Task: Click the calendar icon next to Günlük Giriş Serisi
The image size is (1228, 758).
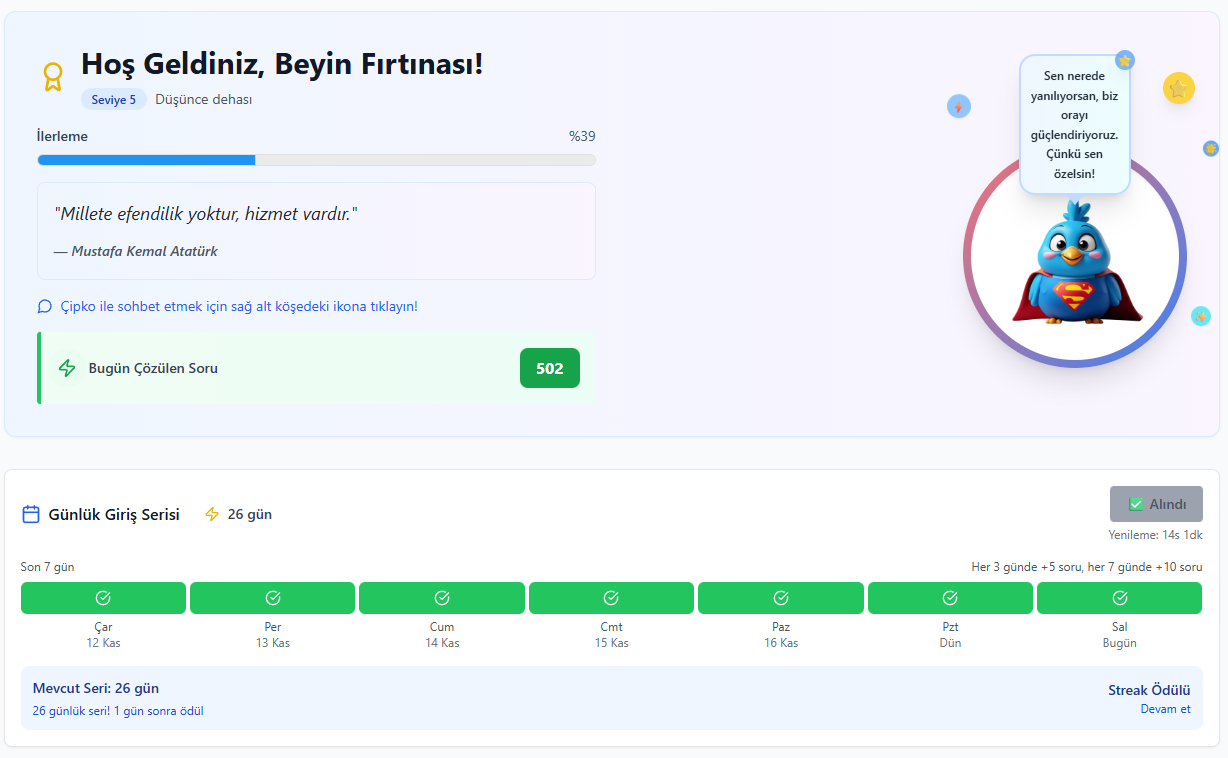Action: point(31,515)
